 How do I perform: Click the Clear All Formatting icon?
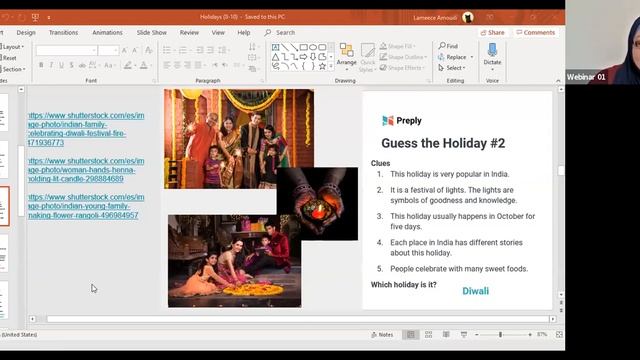tap(149, 50)
